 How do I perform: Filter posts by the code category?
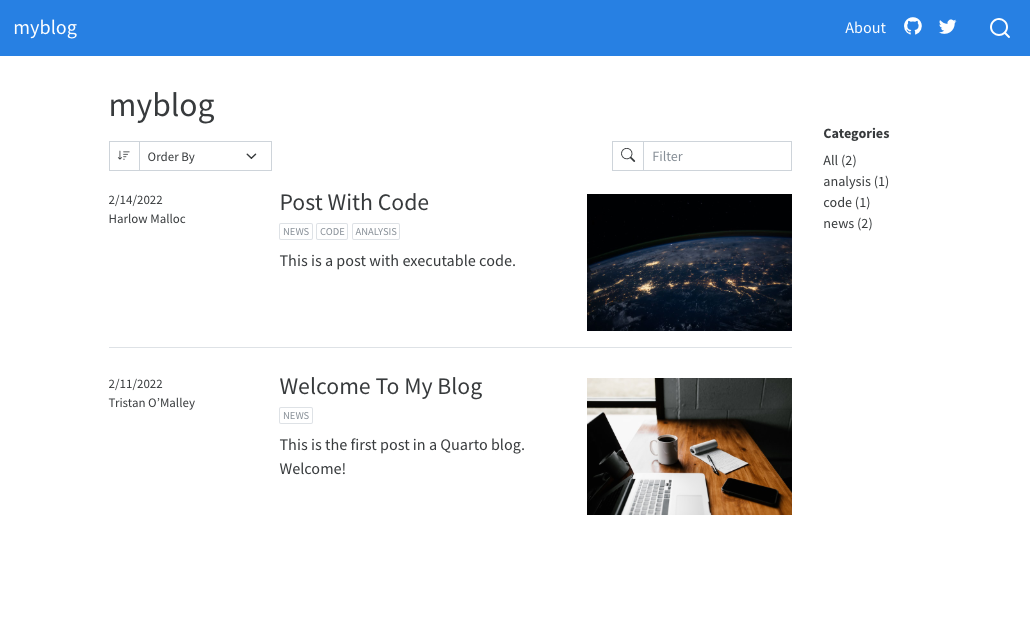click(x=846, y=202)
